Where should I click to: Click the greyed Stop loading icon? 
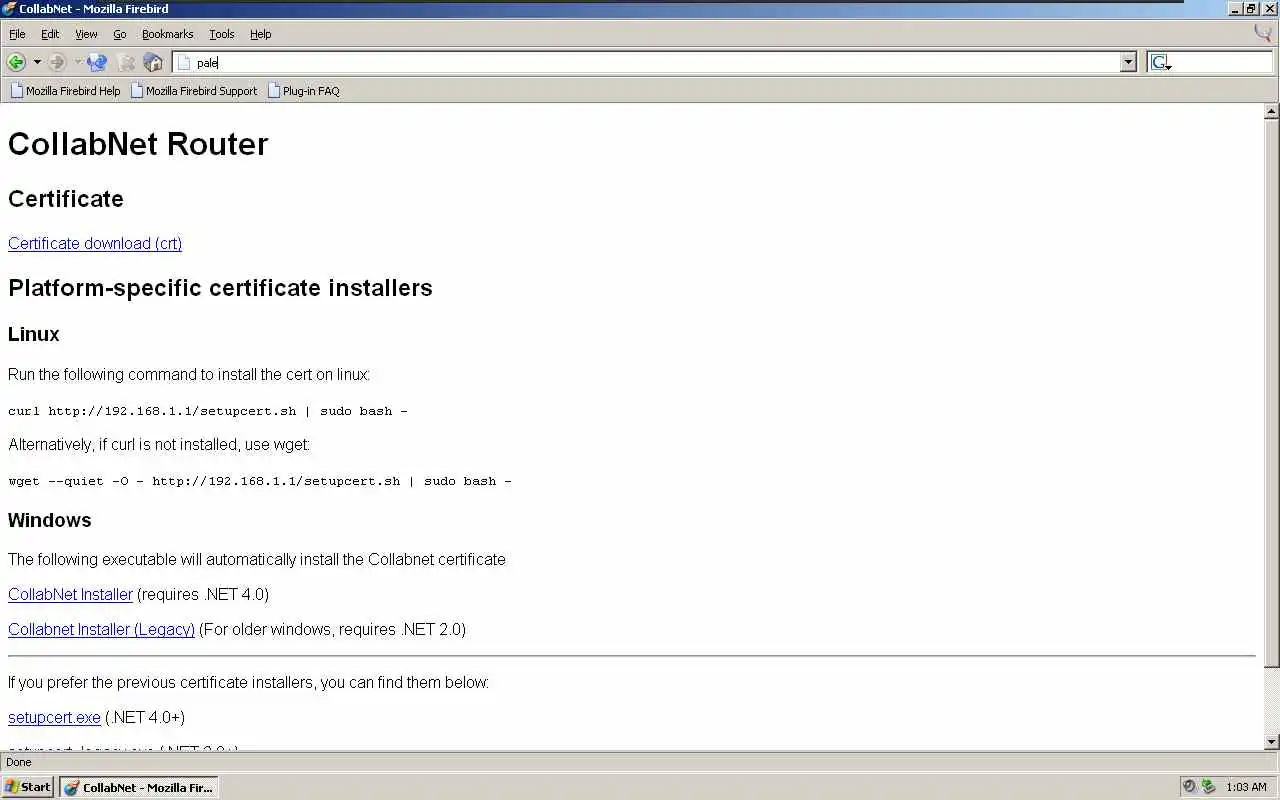pos(126,62)
